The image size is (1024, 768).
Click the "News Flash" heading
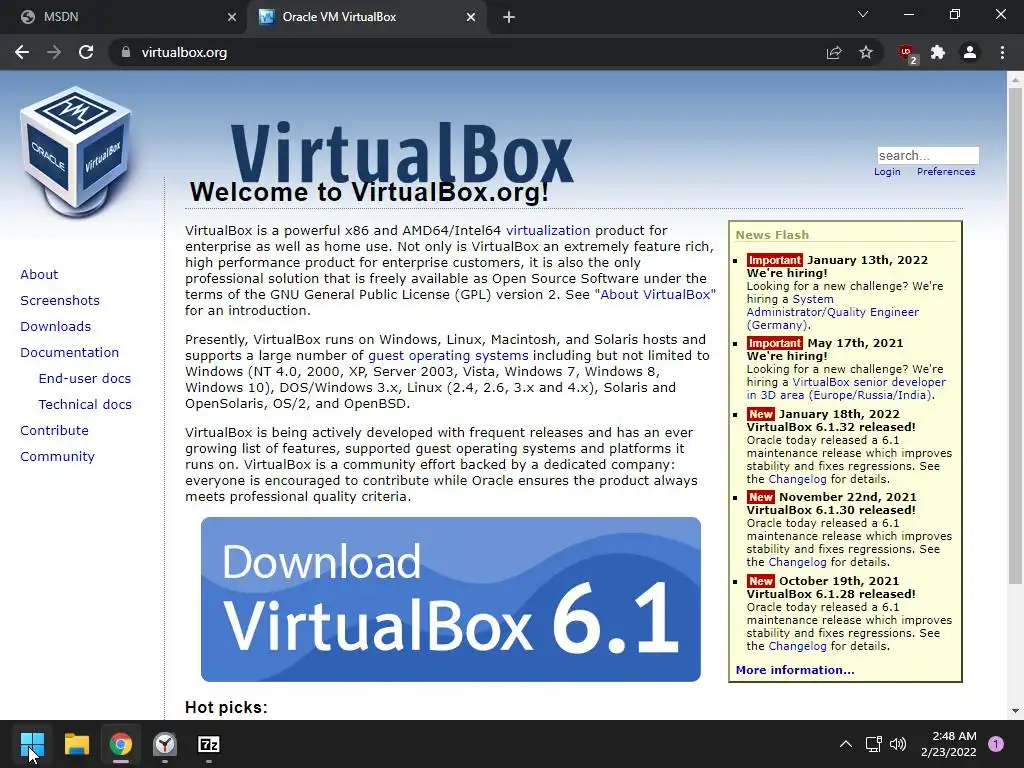(772, 235)
